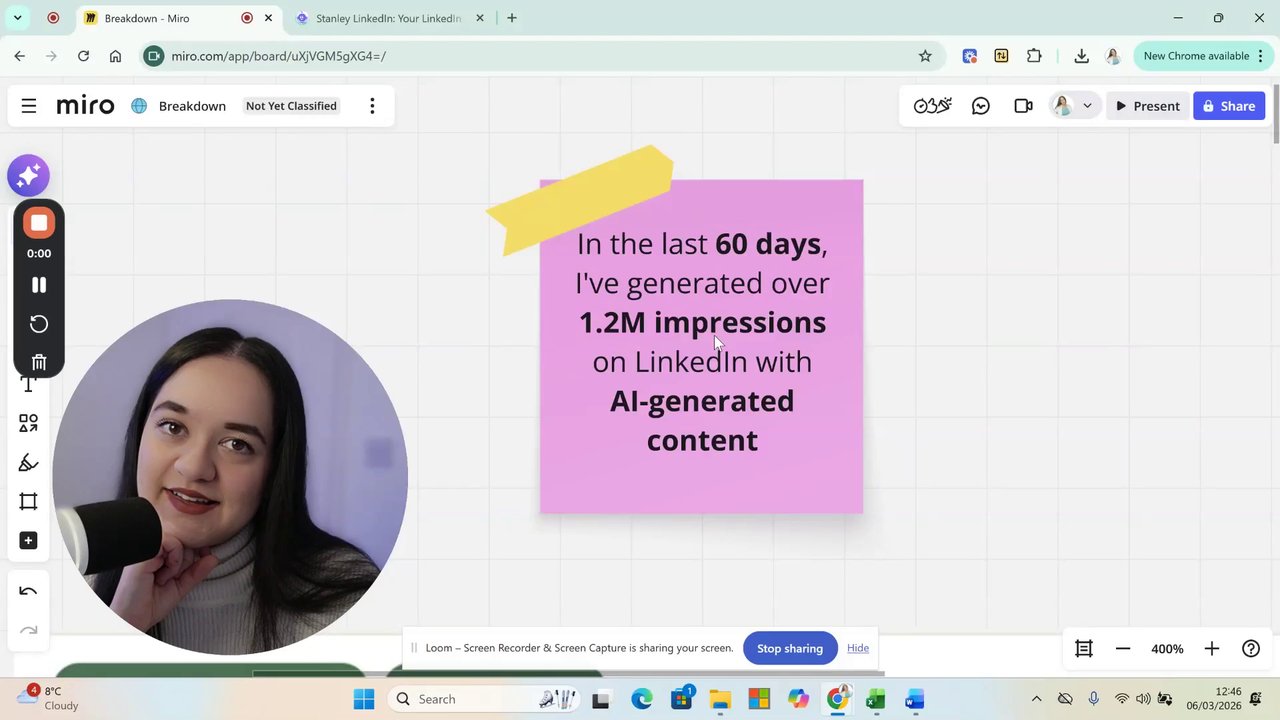
Task: Click the Present button
Action: [x=1148, y=106]
